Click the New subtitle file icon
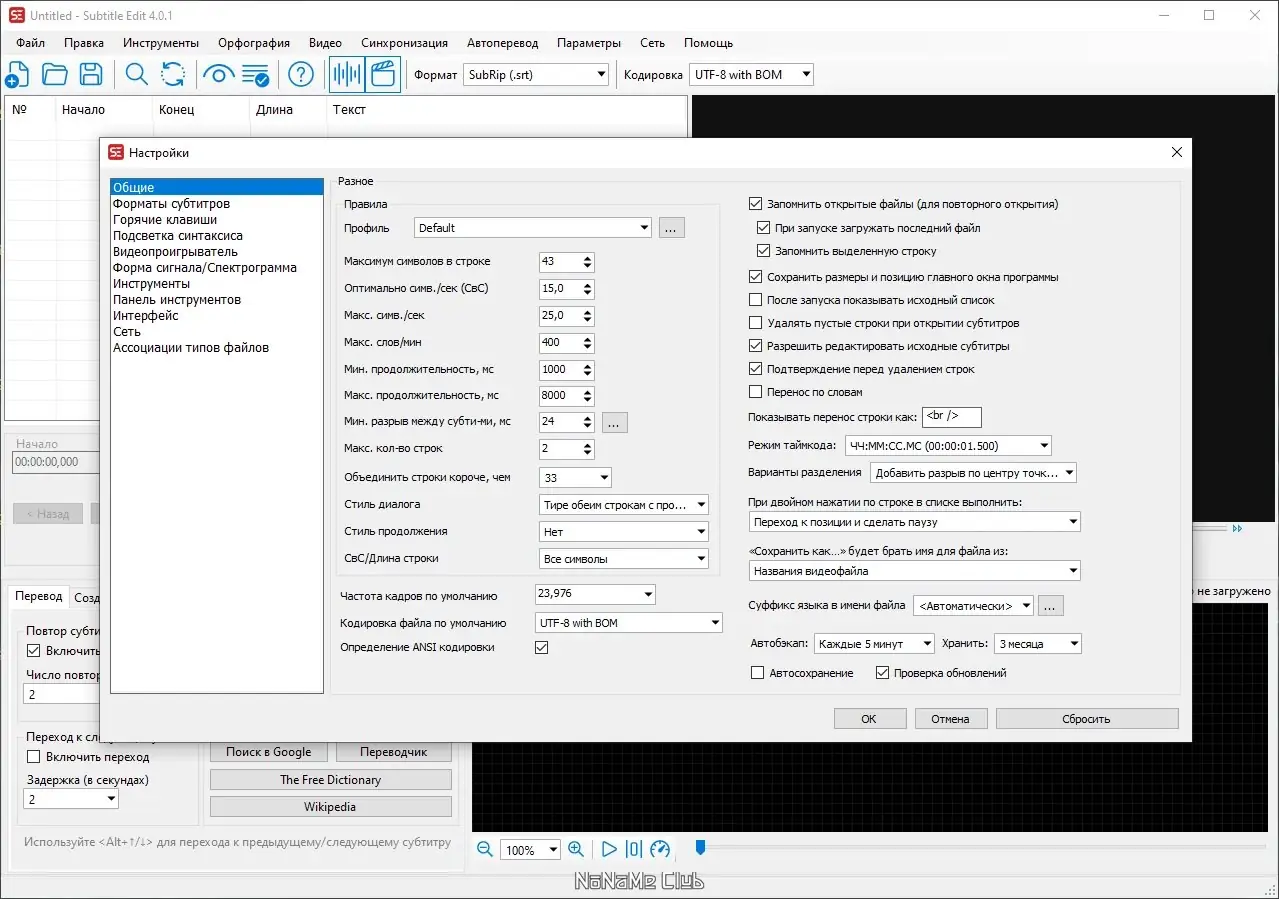The width and height of the screenshot is (1279, 899). coord(17,74)
